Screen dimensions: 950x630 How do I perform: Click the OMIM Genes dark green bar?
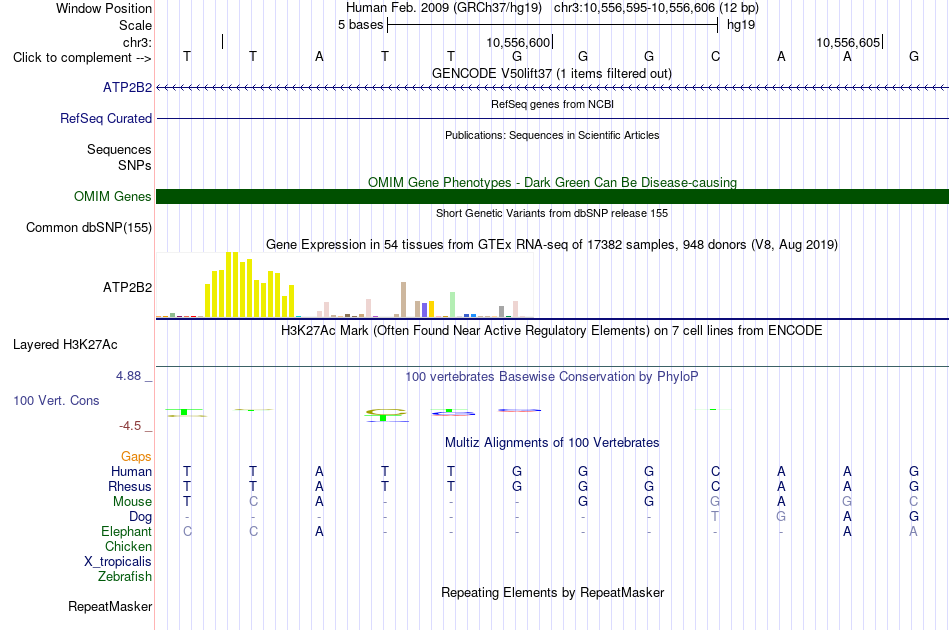552,196
